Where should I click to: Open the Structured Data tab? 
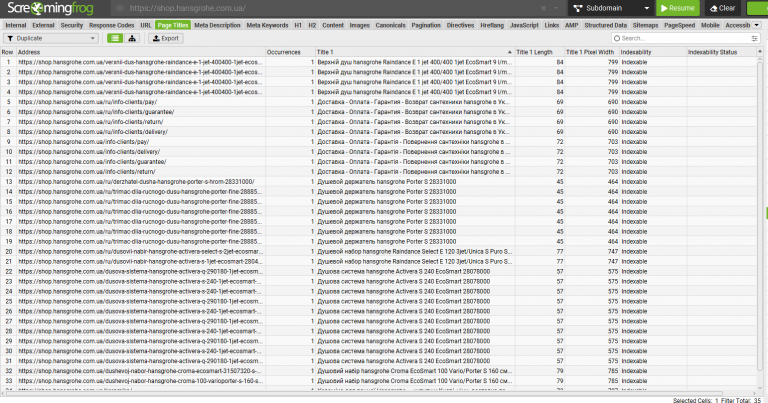pos(605,25)
